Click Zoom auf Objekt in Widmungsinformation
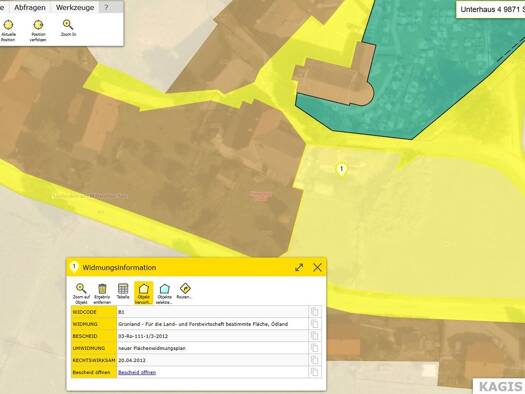Image resolution: width=525 pixels, height=394 pixels. [81, 293]
